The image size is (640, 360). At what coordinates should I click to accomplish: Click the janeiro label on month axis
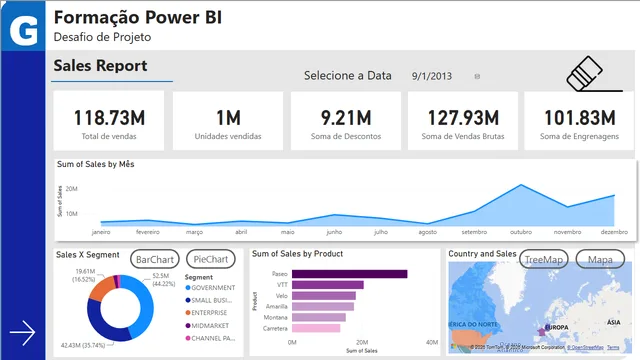coord(101,232)
